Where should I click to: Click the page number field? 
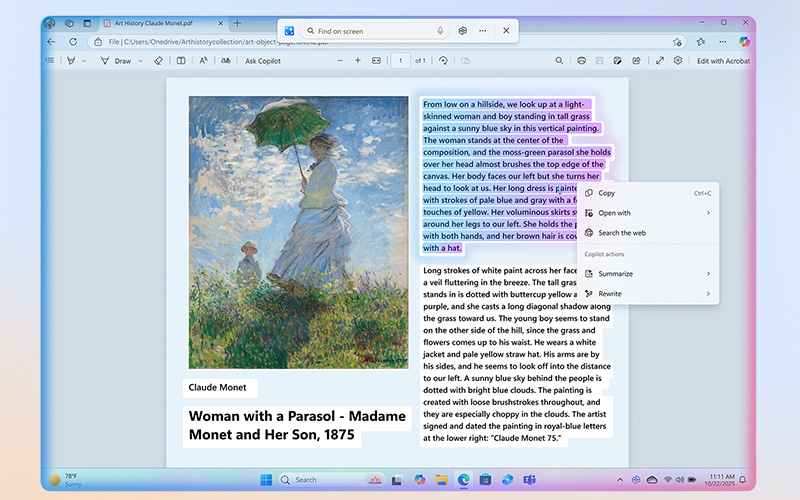(401, 61)
